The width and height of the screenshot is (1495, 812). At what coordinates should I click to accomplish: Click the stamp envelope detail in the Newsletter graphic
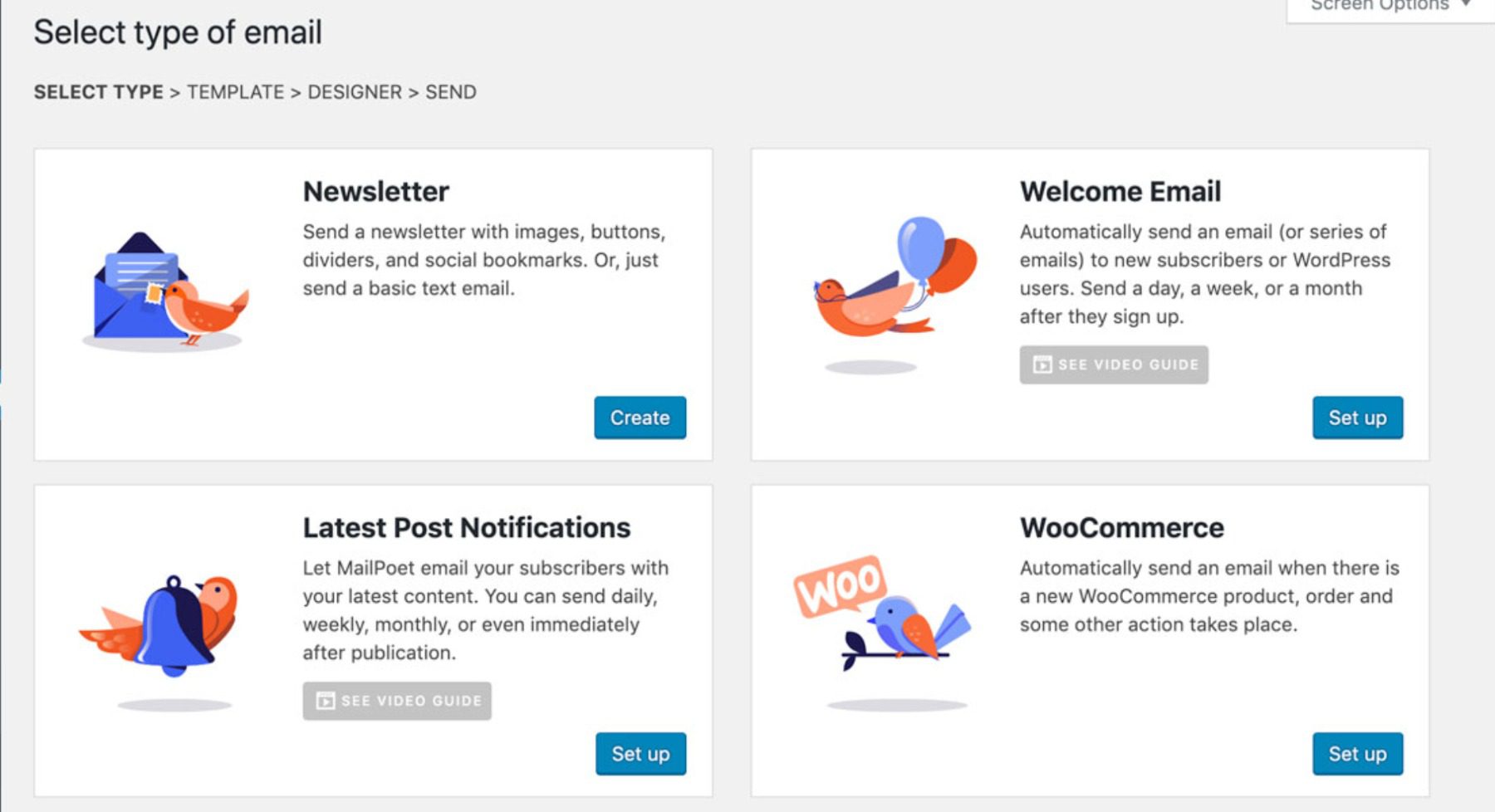(x=152, y=291)
